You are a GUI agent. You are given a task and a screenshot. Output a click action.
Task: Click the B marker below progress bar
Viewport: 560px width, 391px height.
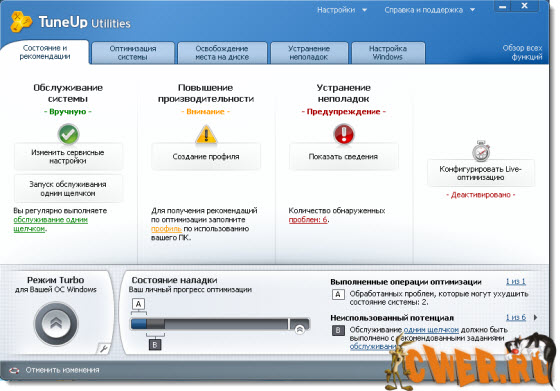pos(155,345)
